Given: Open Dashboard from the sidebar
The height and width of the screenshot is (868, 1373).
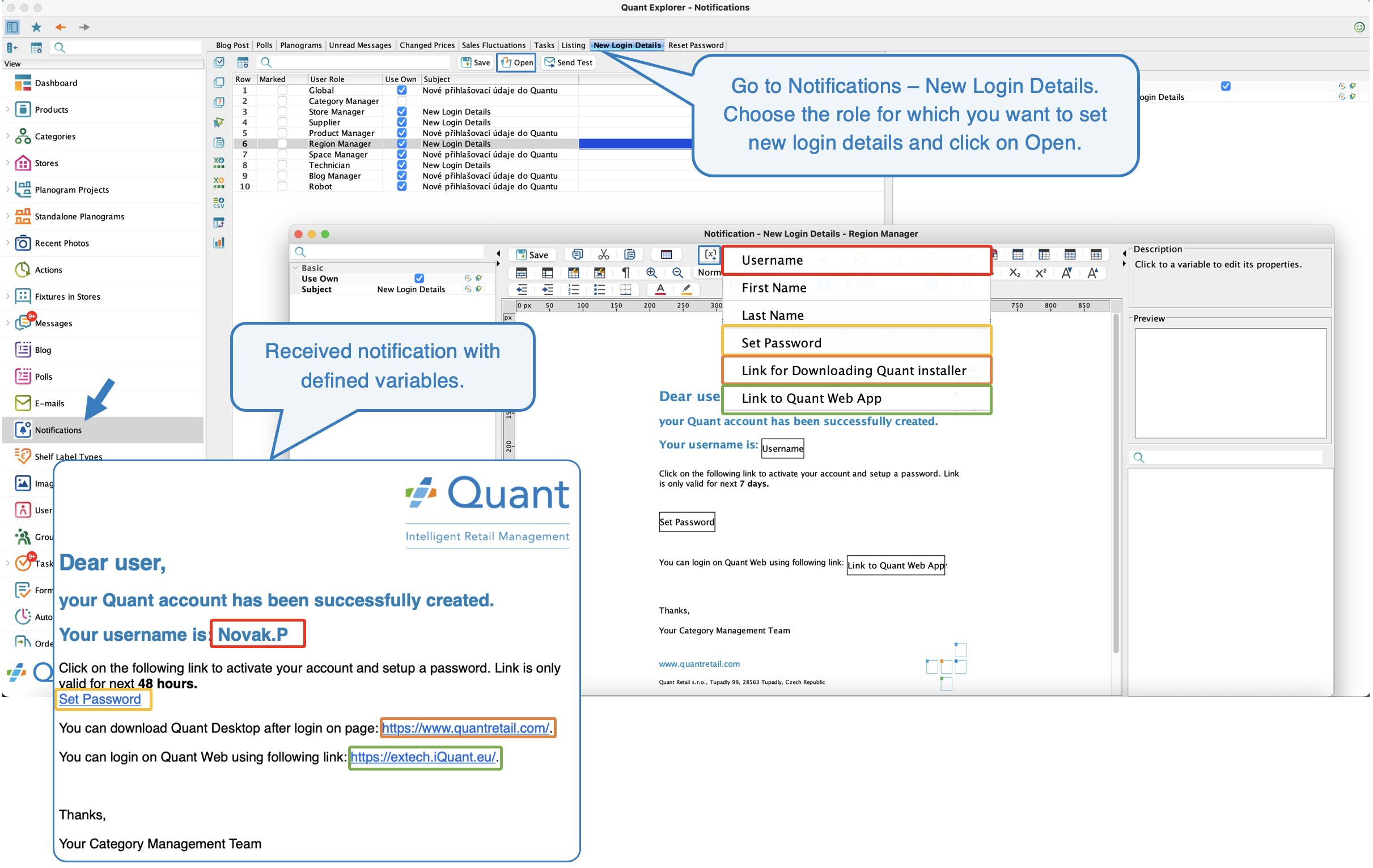Looking at the screenshot, I should 56,83.
